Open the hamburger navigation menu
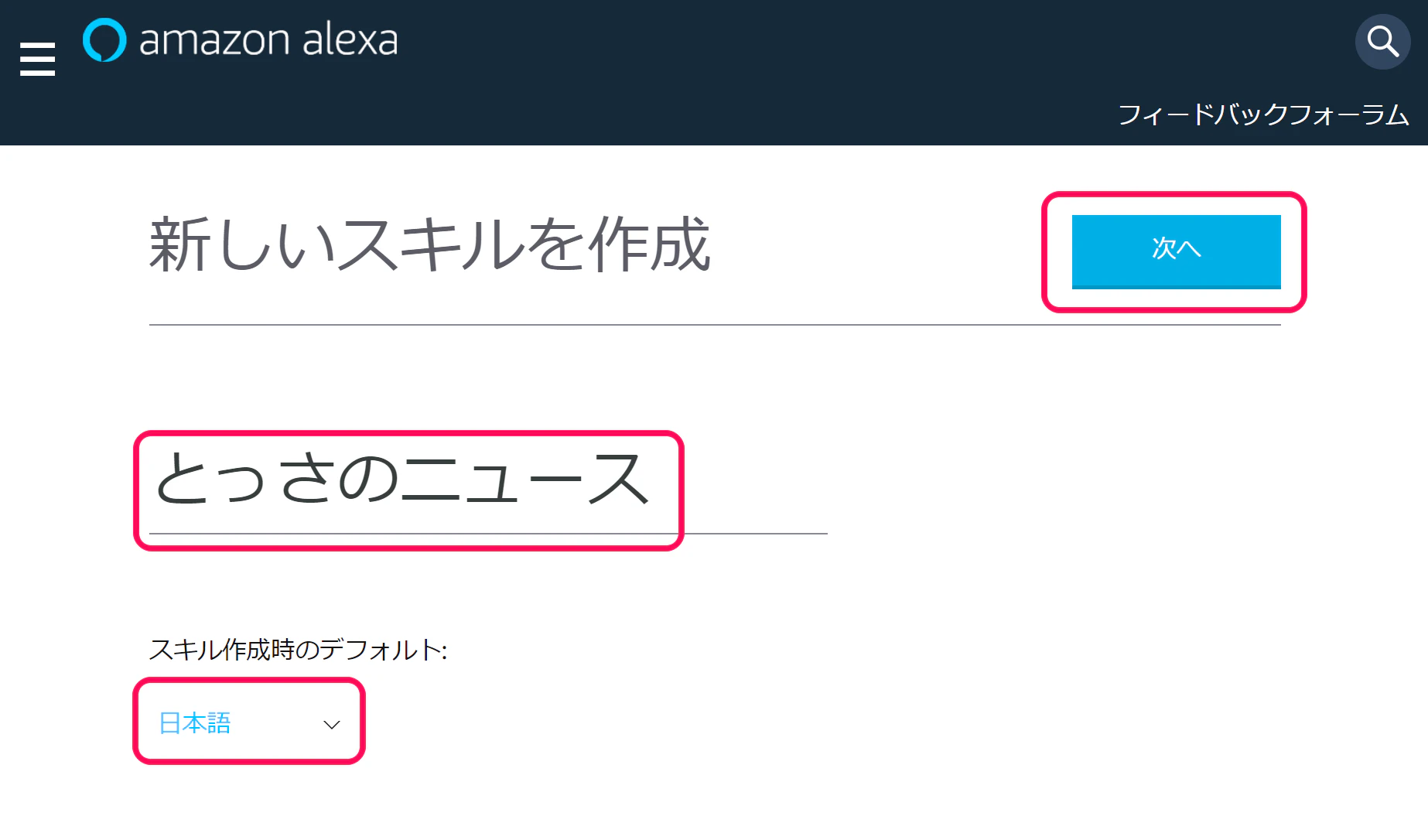Viewport: 1428px width, 840px height. tap(37, 60)
